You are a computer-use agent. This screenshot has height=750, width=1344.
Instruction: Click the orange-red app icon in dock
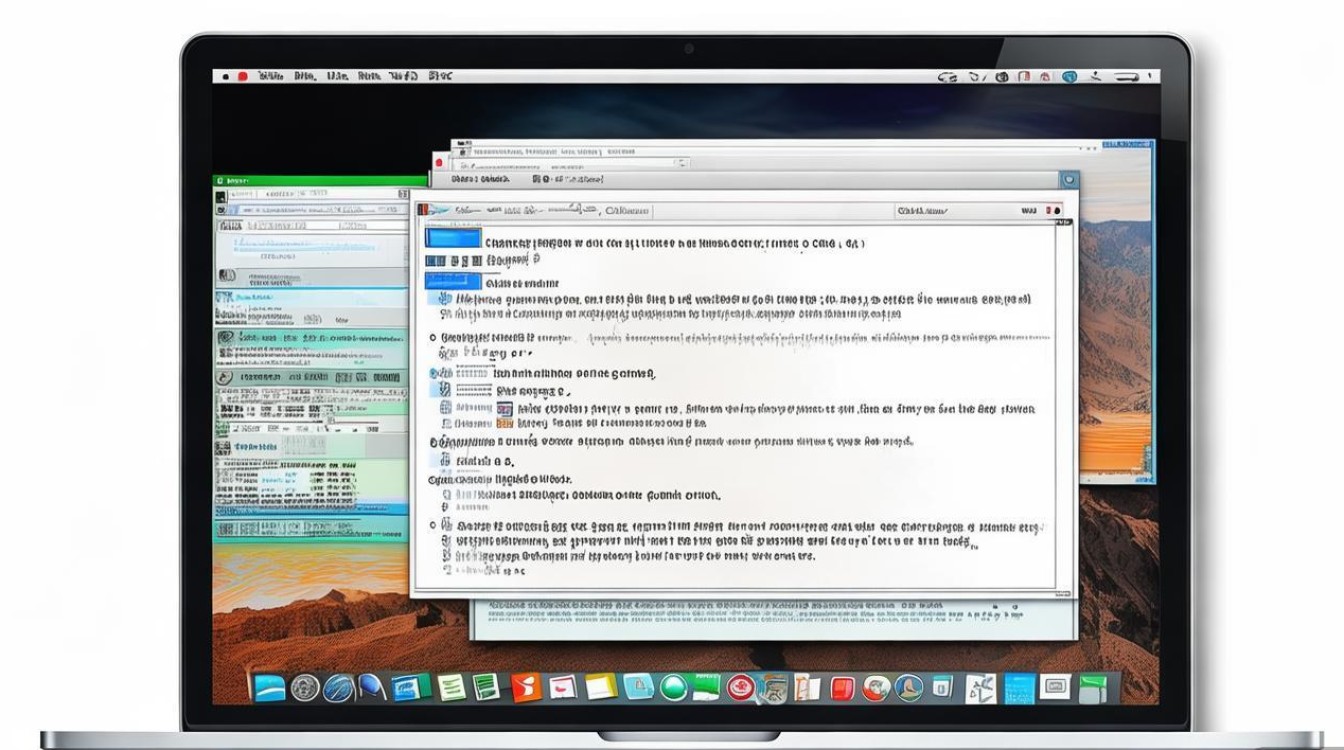pyautogui.click(x=526, y=687)
